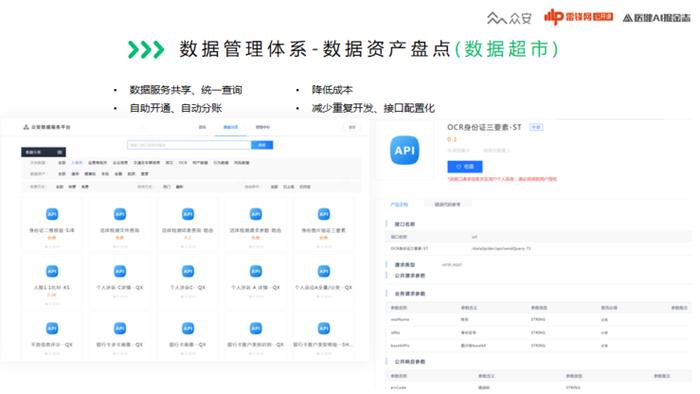Click the 众安 logo in the slide header

pyautogui.click(x=509, y=18)
